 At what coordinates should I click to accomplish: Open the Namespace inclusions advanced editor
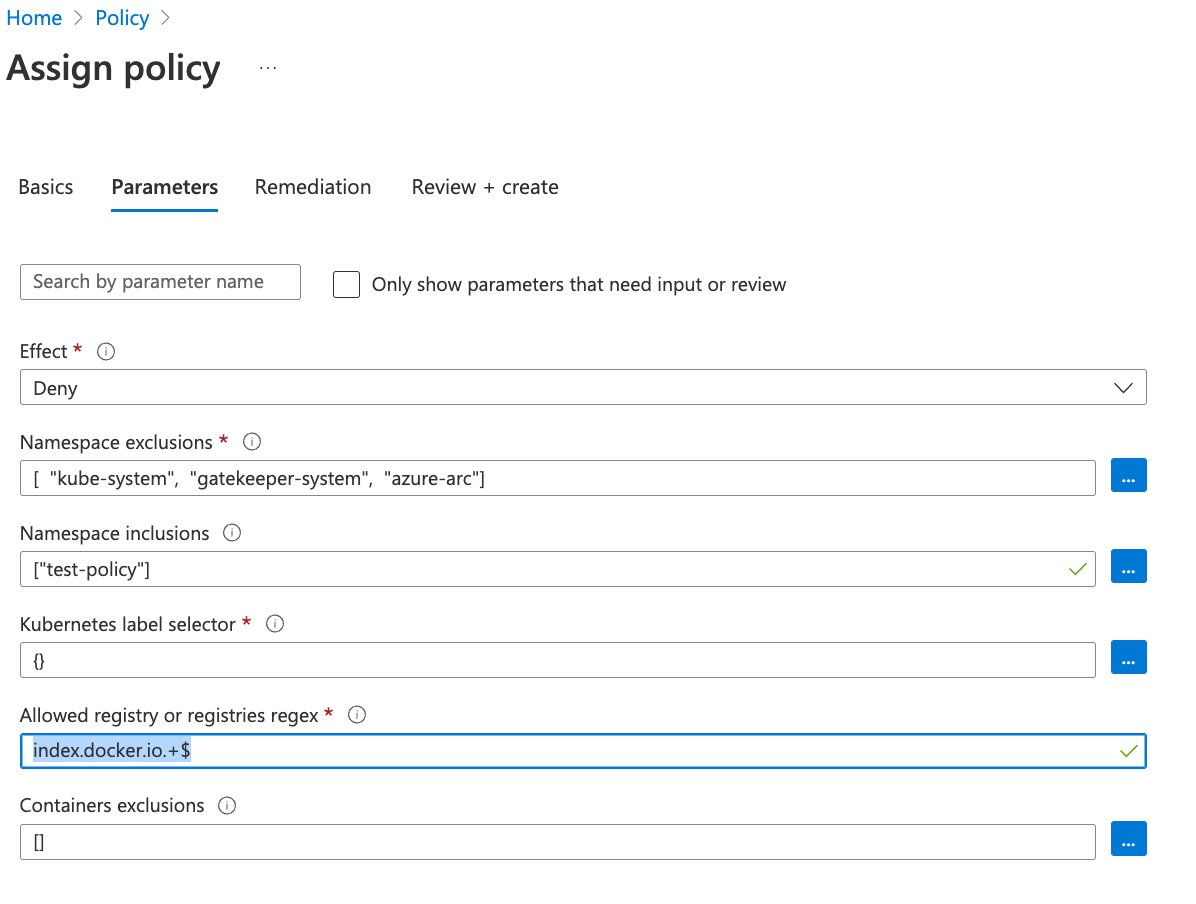tap(1128, 566)
